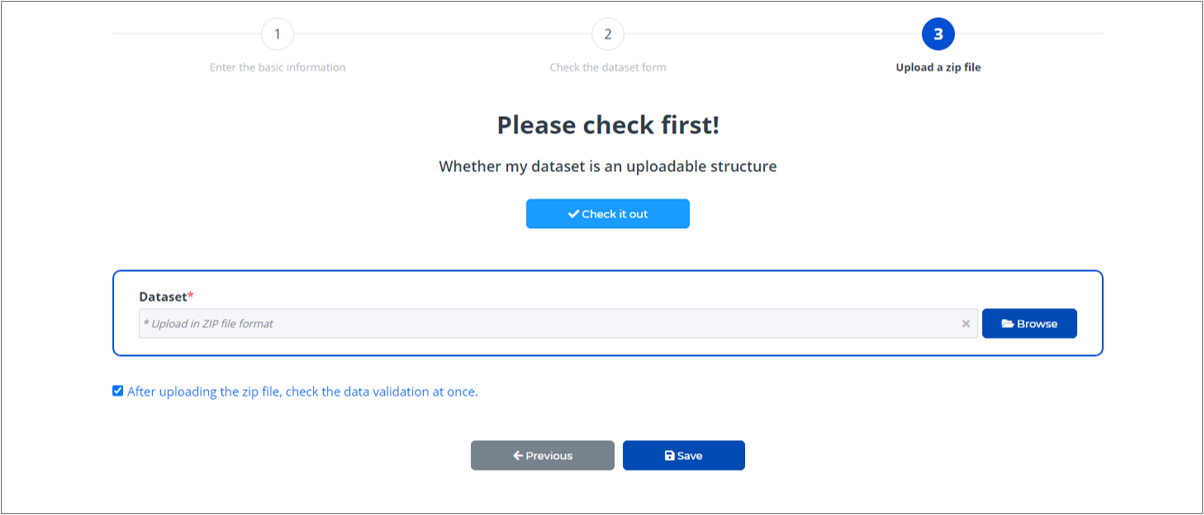Click the floppy disk icon on Save

[670, 456]
